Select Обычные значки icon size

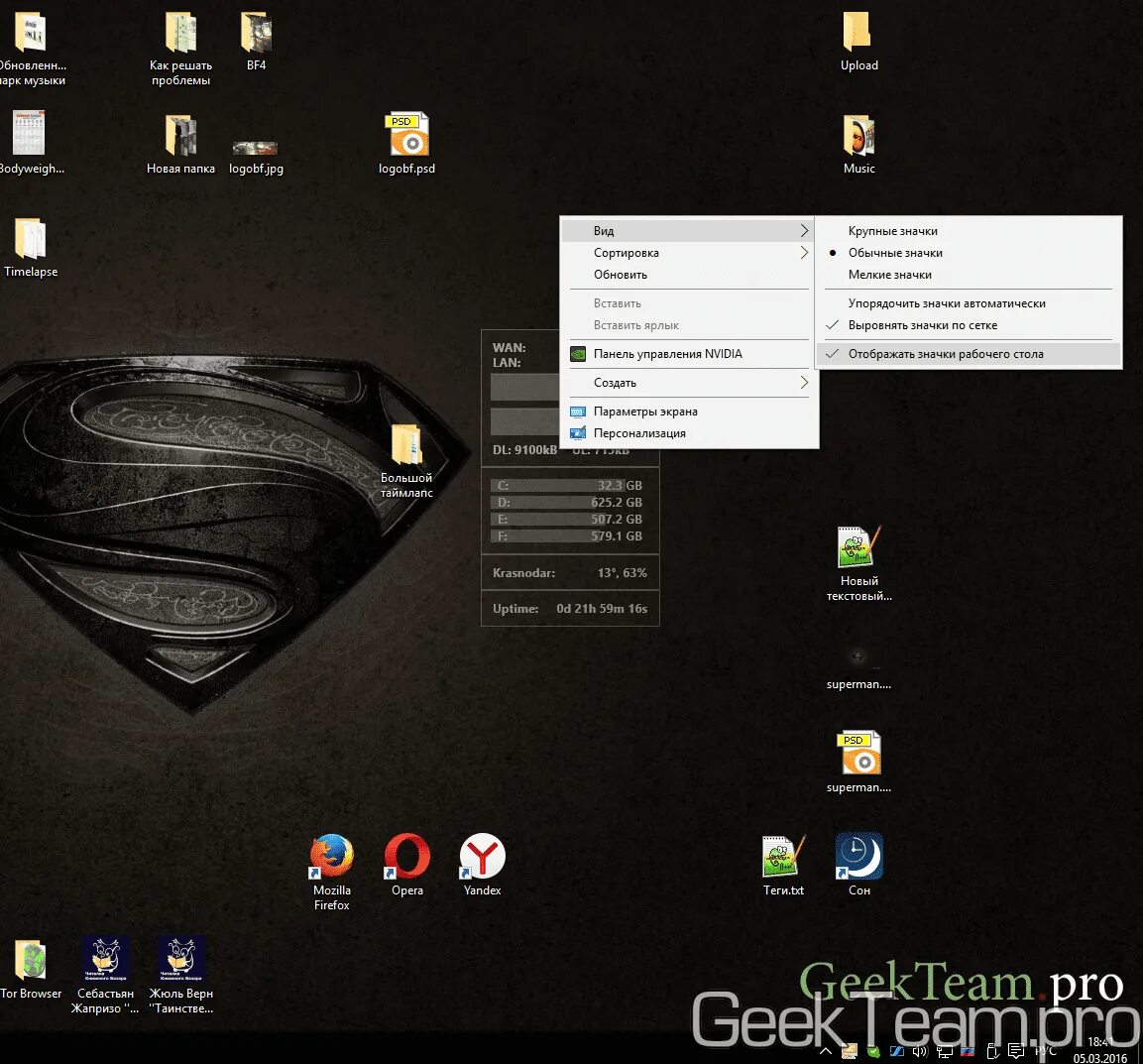[969, 252]
